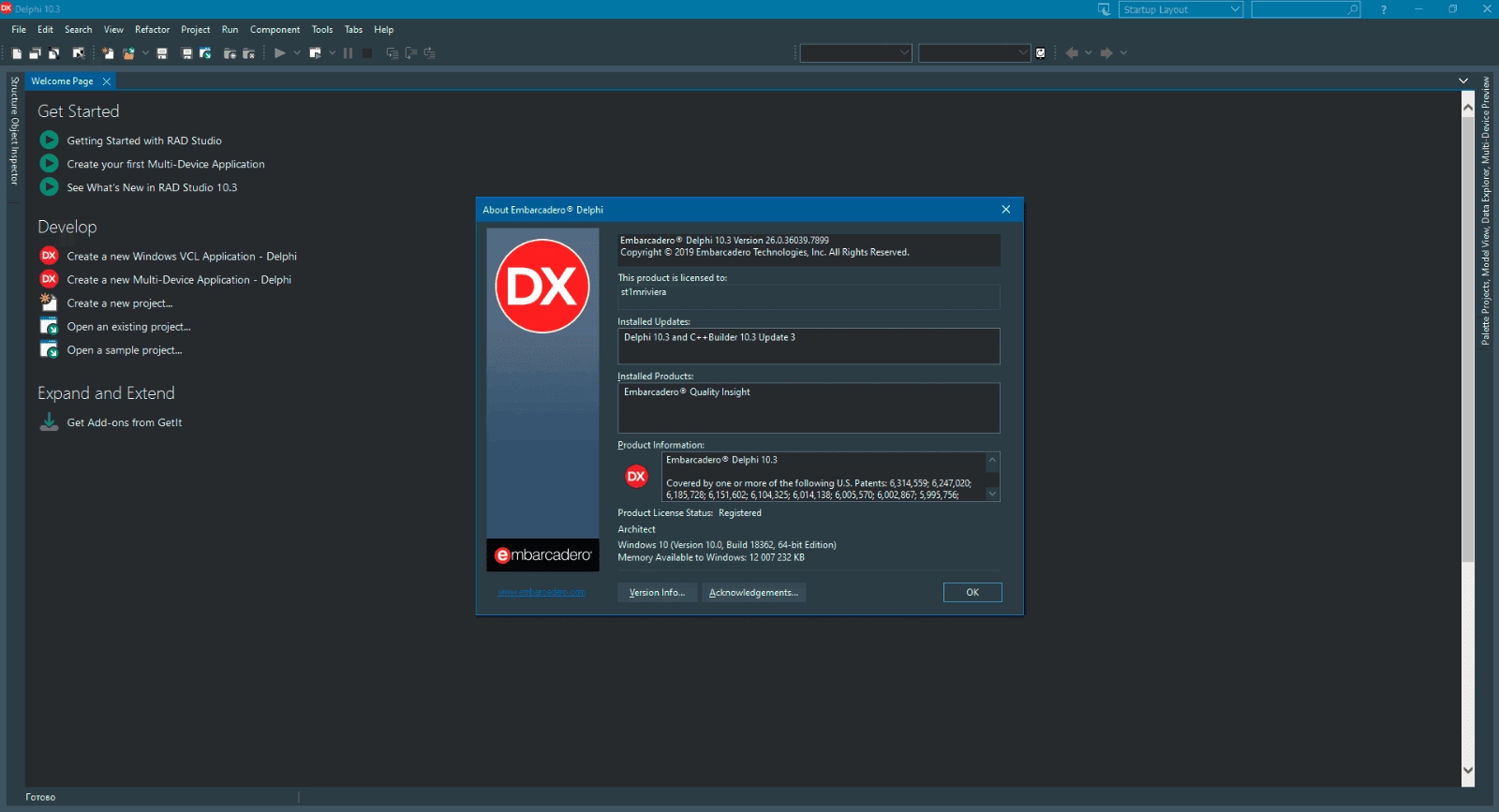Click the Trace Into debug icon

(x=392, y=53)
